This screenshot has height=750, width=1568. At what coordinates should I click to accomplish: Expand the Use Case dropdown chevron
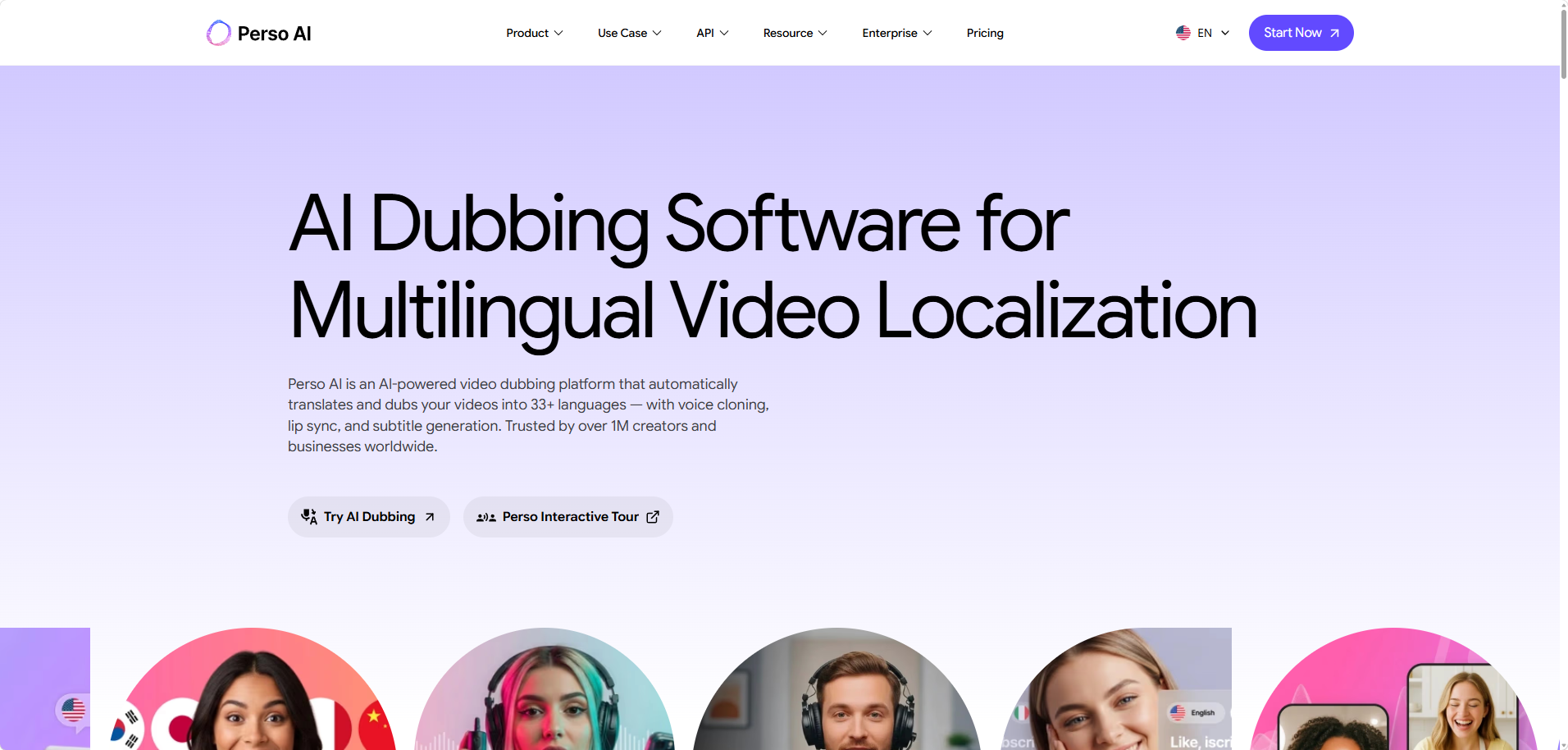coord(657,34)
